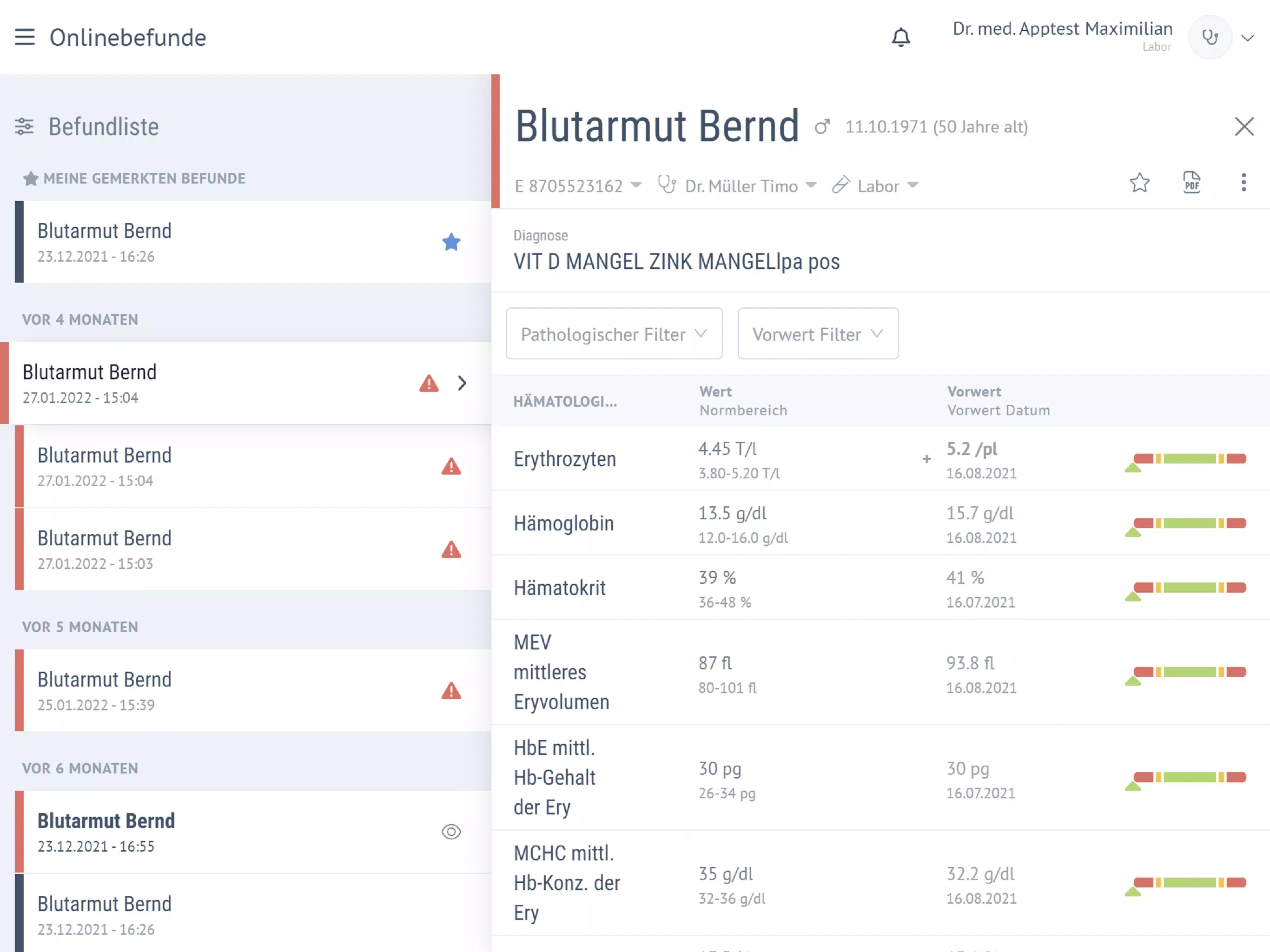Unmark starred Blutarmut Bernd 23.12.2021 report
The image size is (1270, 952).
(451, 242)
